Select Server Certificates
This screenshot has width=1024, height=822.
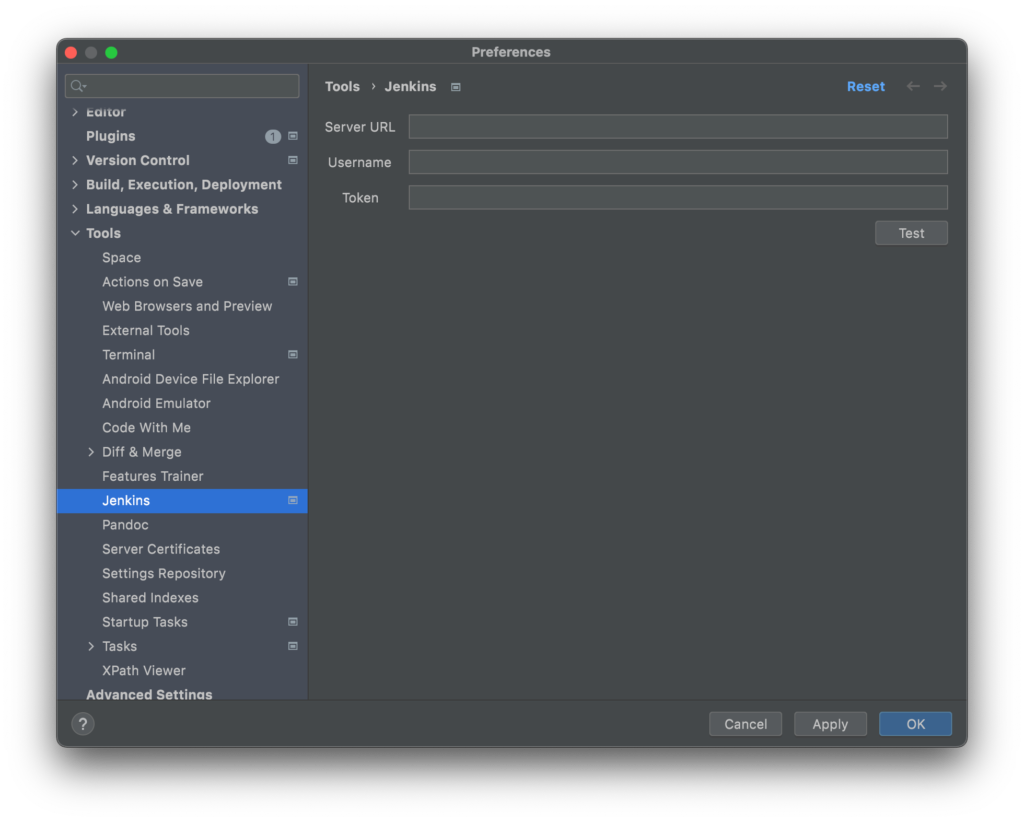pyautogui.click(x=161, y=549)
